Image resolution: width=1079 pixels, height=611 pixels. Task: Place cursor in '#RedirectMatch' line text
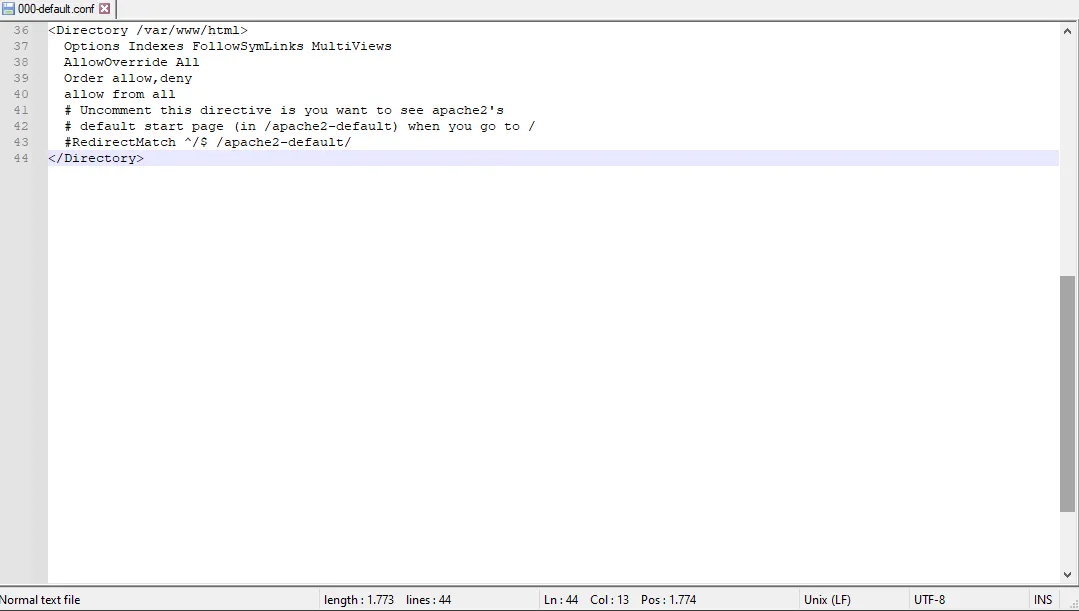[208, 142]
